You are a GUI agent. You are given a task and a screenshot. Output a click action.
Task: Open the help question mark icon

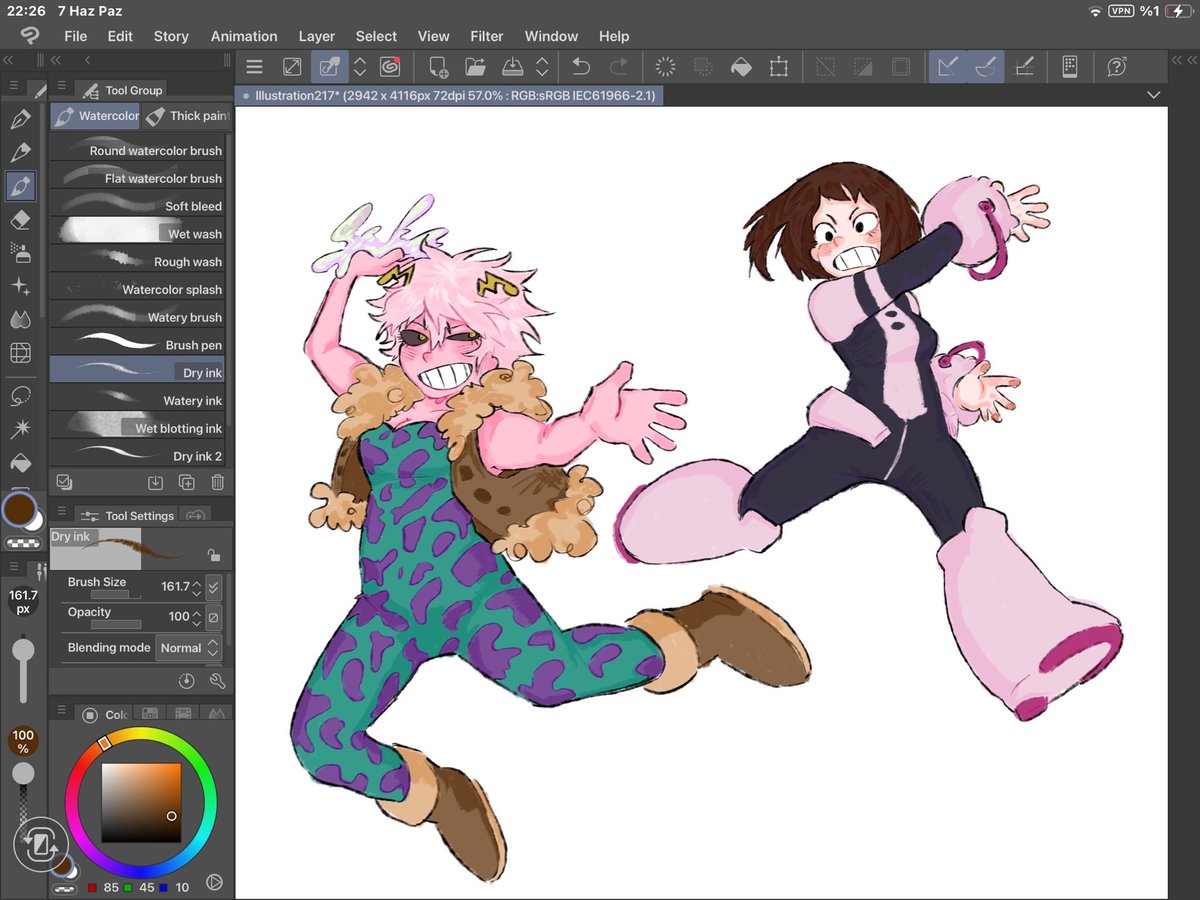point(1117,67)
